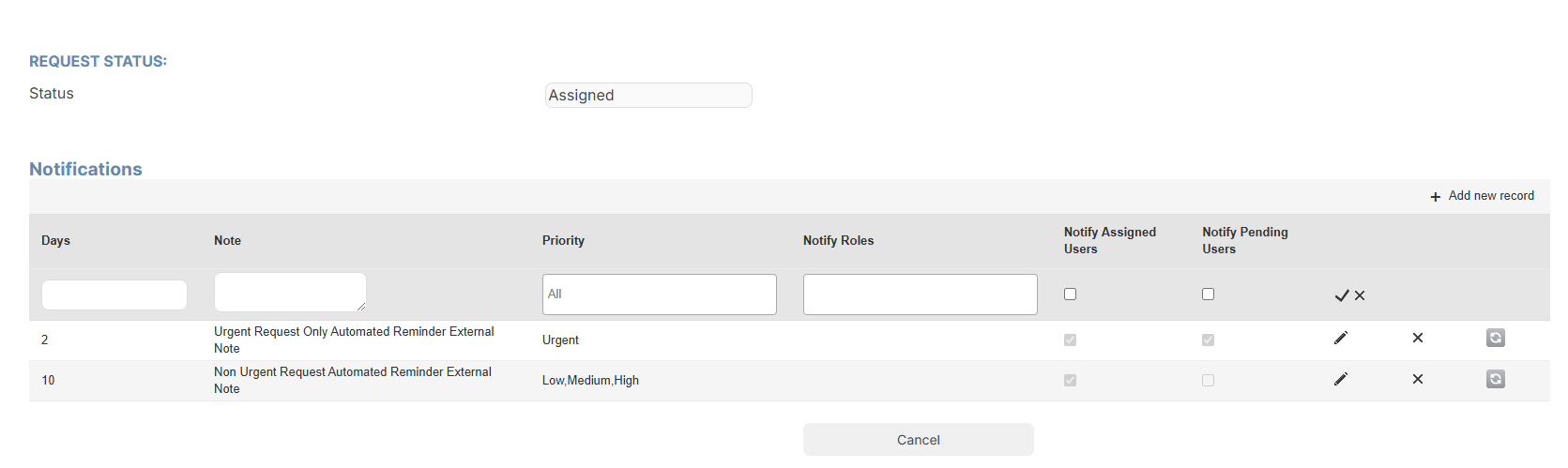Screen dimensions: 1568x468
Task: Open the Notify Roles selection box
Action: pos(921,294)
